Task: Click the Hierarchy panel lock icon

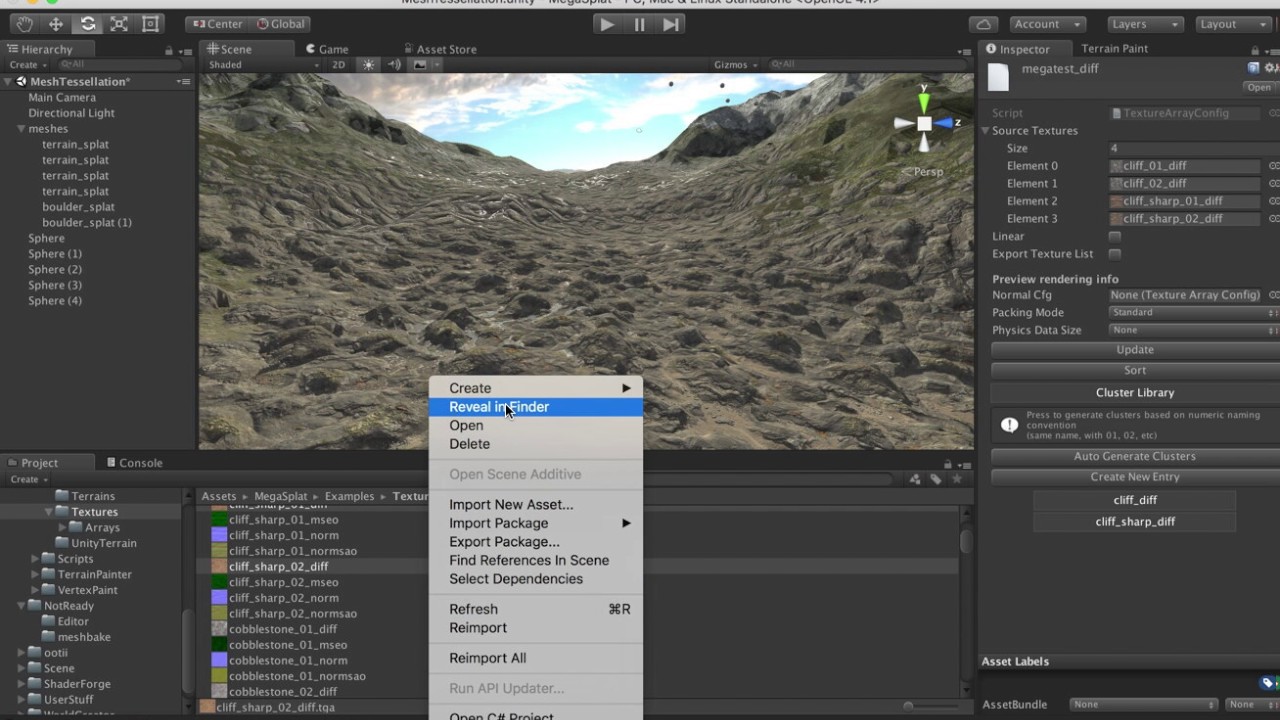Action: pos(168,50)
